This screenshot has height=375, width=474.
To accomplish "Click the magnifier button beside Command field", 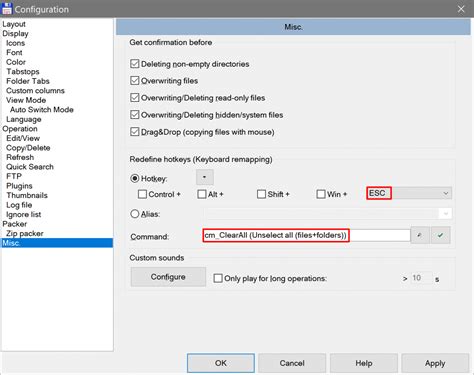I will coord(420,235).
